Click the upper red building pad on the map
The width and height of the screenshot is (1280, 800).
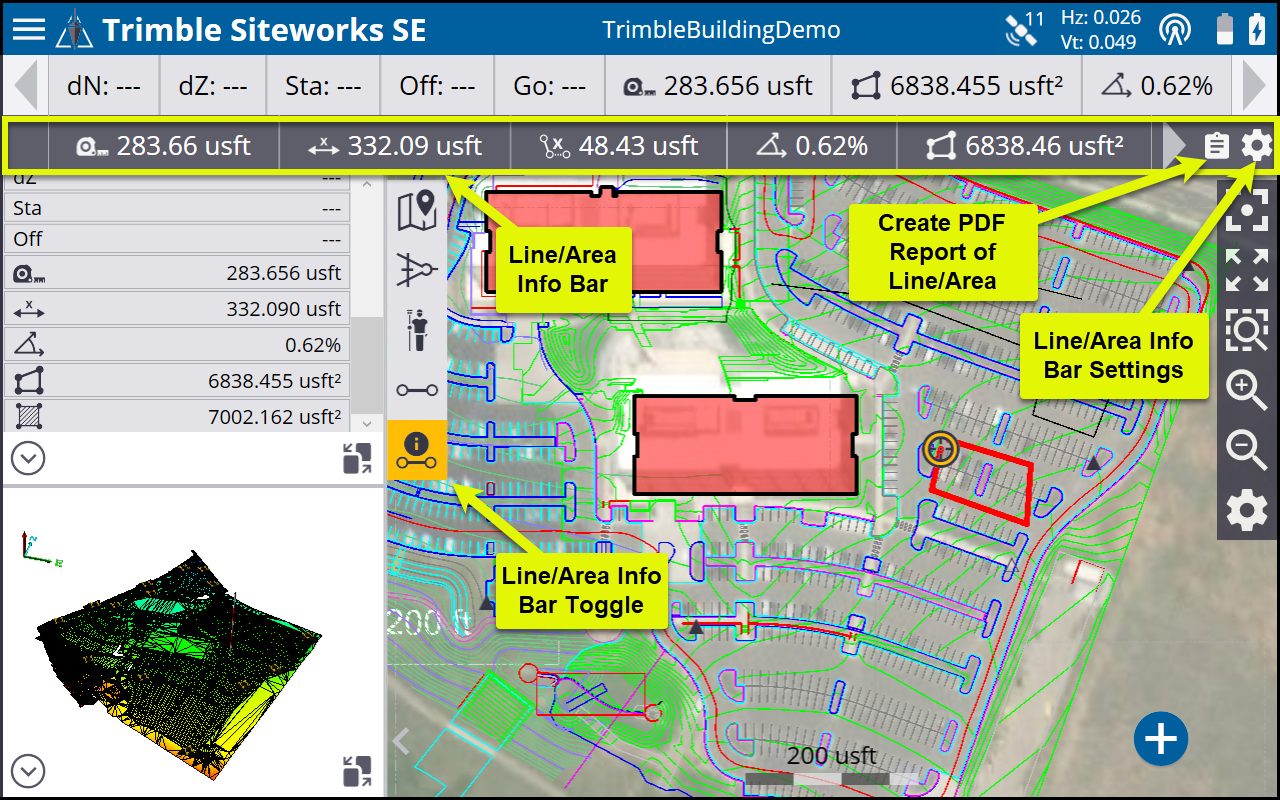coord(605,239)
